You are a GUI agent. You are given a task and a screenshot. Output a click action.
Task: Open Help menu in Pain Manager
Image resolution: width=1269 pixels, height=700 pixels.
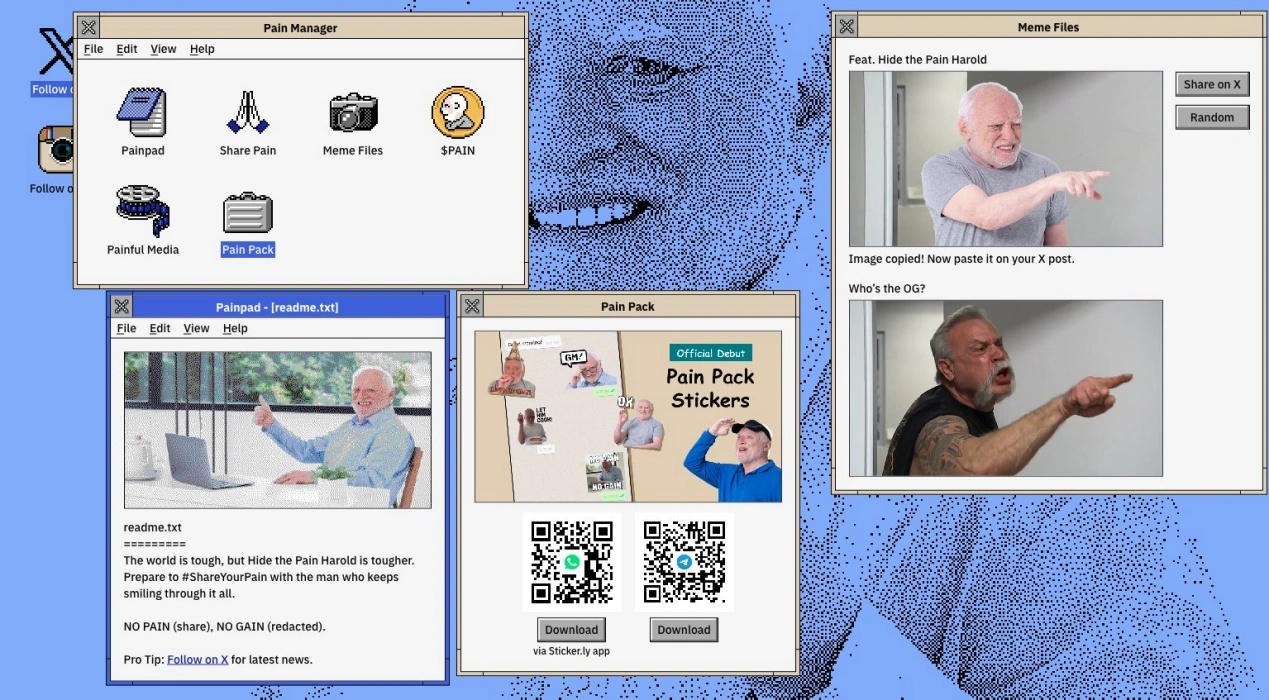click(x=202, y=49)
